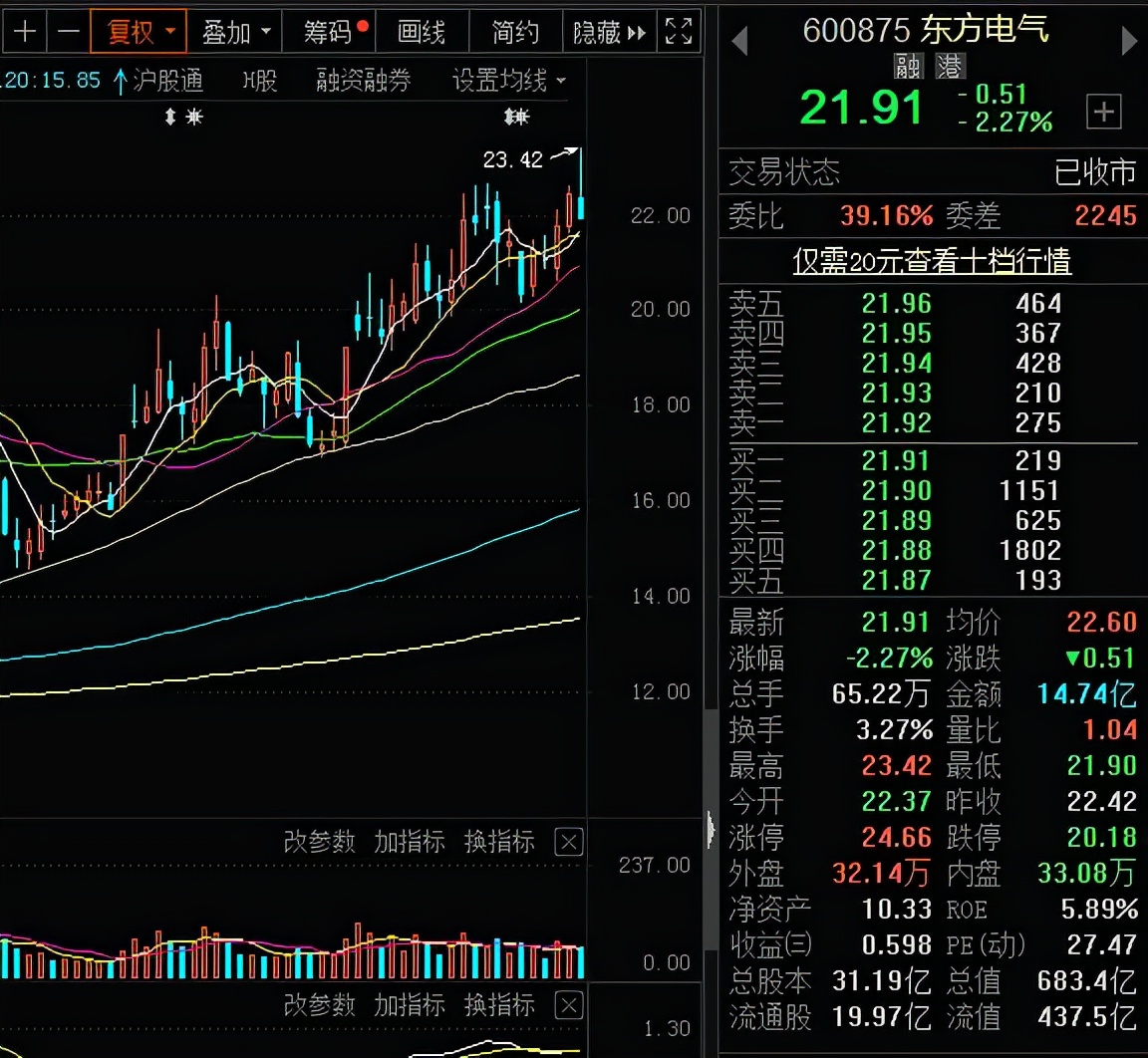
Task: Zoom in chart with plus button
Action: tap(24, 32)
